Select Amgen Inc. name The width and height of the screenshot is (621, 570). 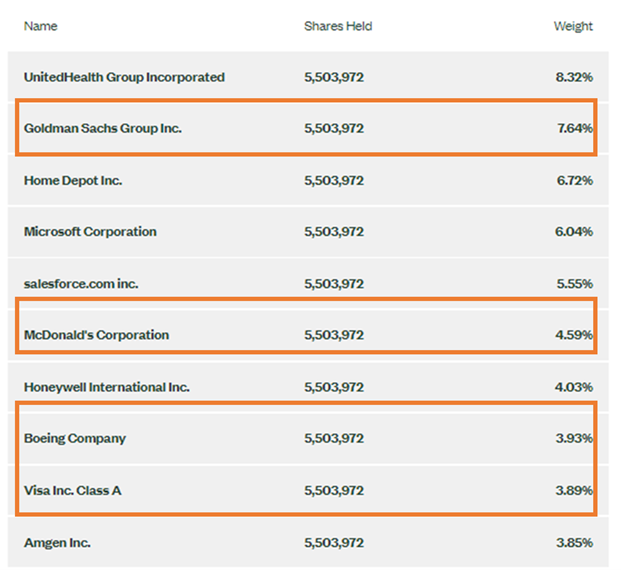[x=57, y=543]
